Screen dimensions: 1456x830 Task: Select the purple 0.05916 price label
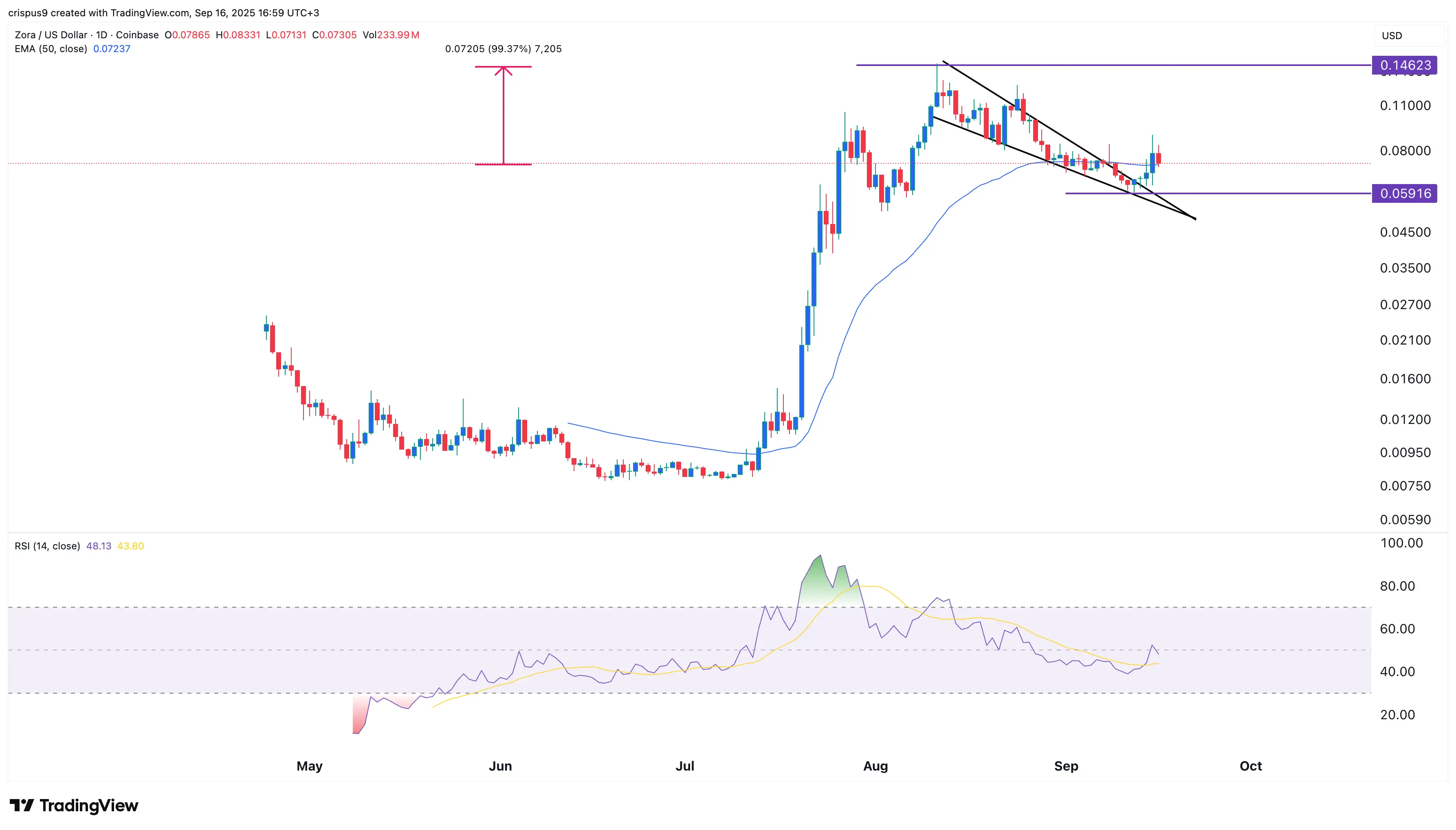(1404, 193)
